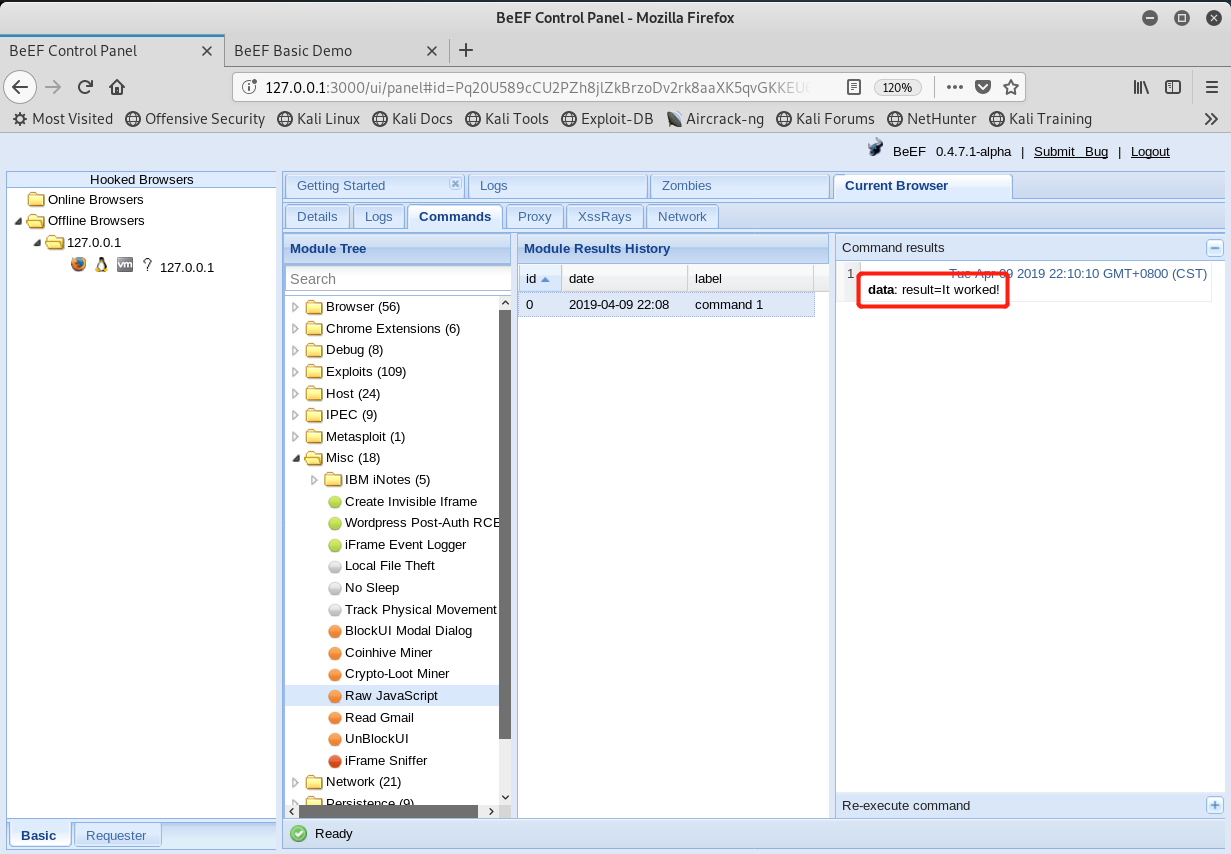Click the module Search input field
Screen dimensions: 1231x854
[x=398, y=279]
